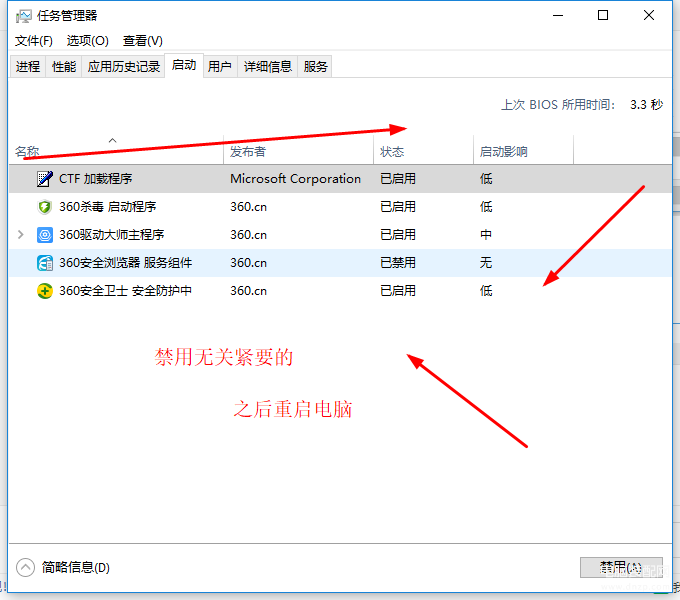The height and width of the screenshot is (600, 680).
Task: Minimize the Task Manager window
Action: coord(558,16)
